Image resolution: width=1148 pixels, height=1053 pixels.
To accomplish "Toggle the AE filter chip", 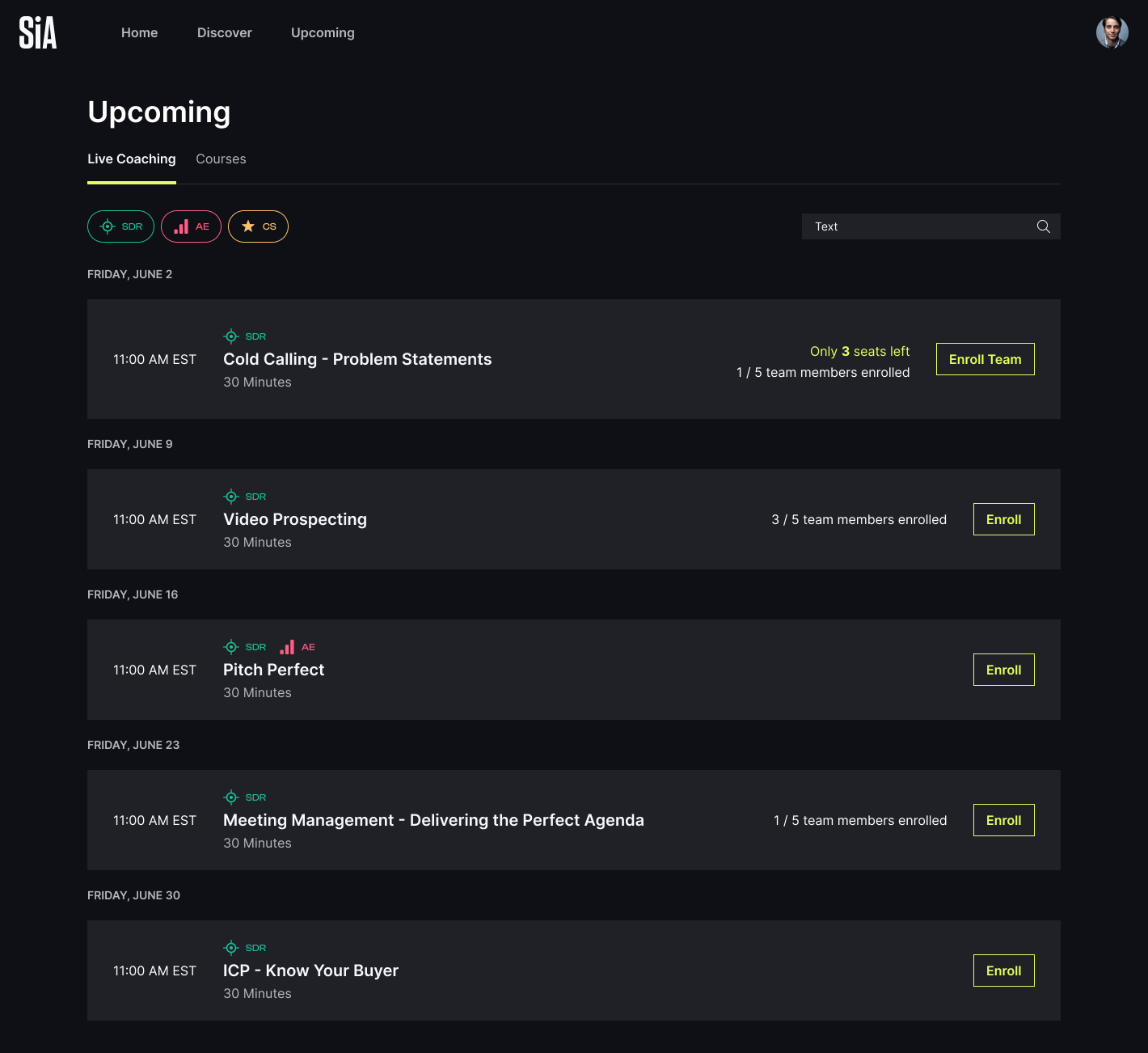I will tap(191, 226).
